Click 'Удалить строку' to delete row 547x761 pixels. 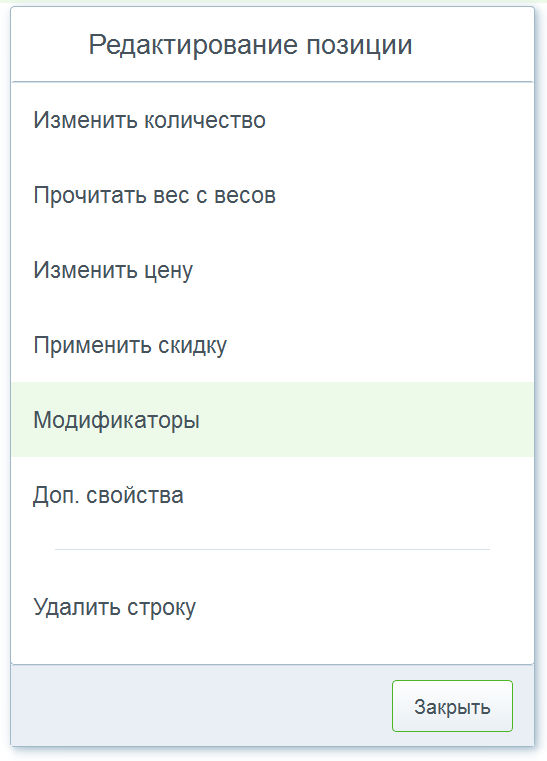(272, 607)
